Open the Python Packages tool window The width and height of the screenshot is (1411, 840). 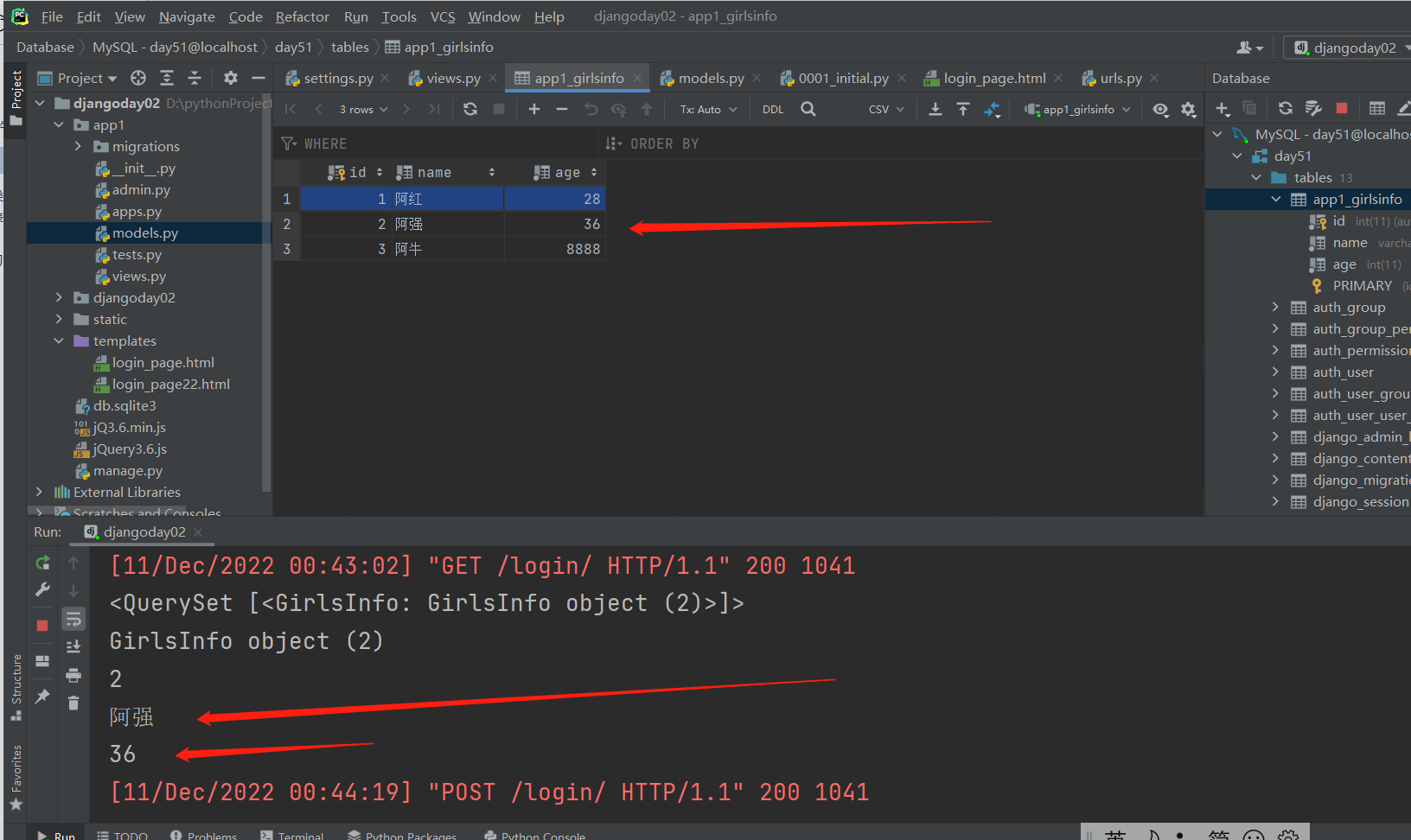402,836
